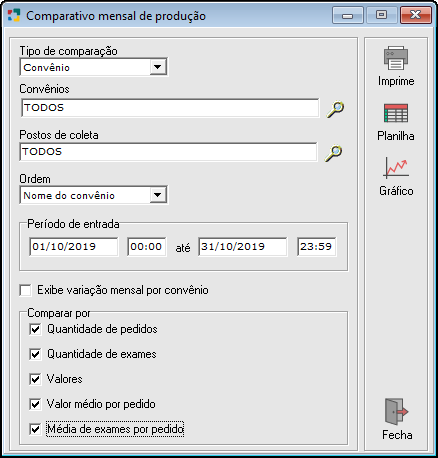Screen dimensions: 438x458
Task: Expand the Tipo de comparação dropdown
Action: [158, 67]
